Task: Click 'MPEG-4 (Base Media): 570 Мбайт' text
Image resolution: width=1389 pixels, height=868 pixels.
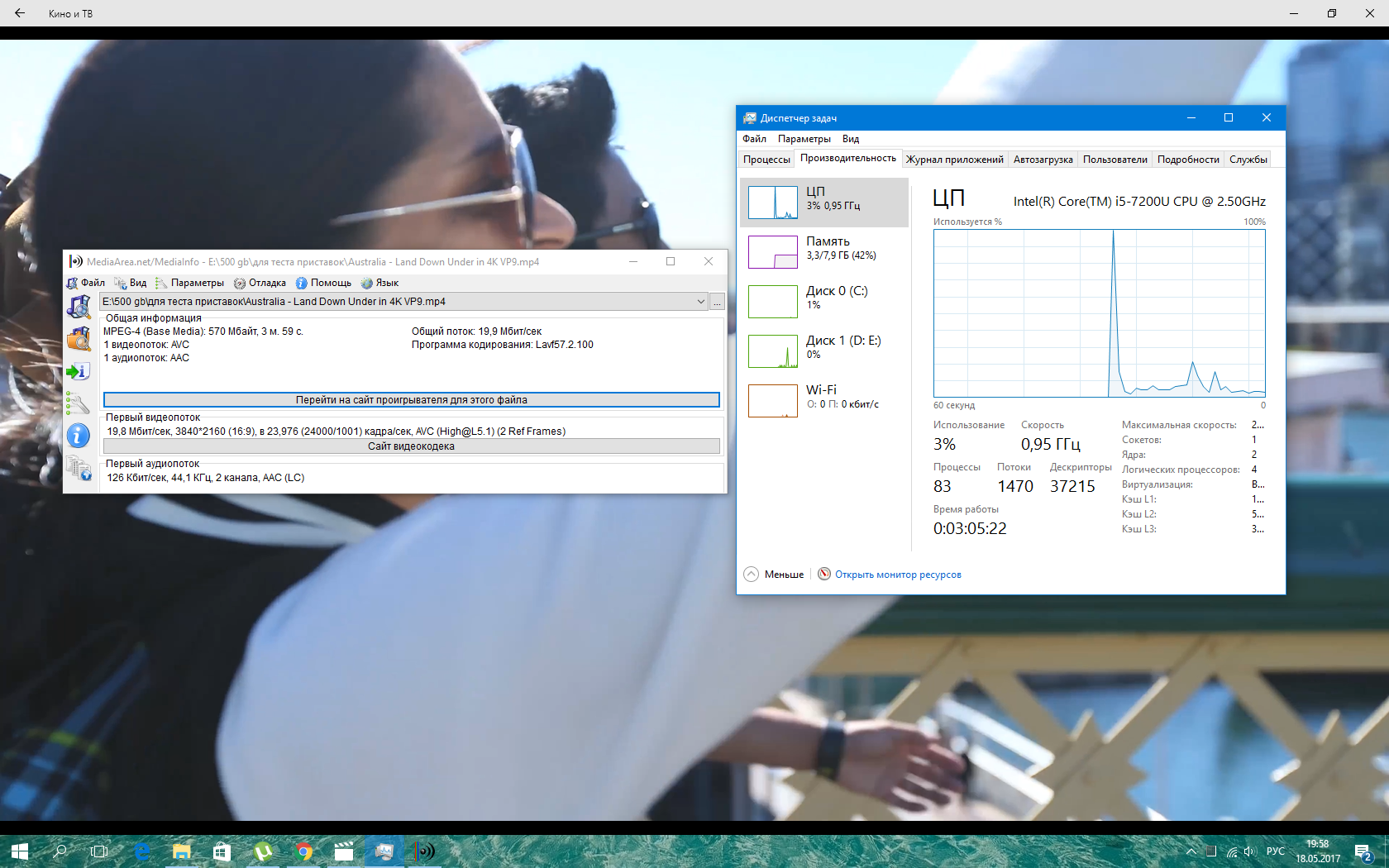Action: [203, 331]
